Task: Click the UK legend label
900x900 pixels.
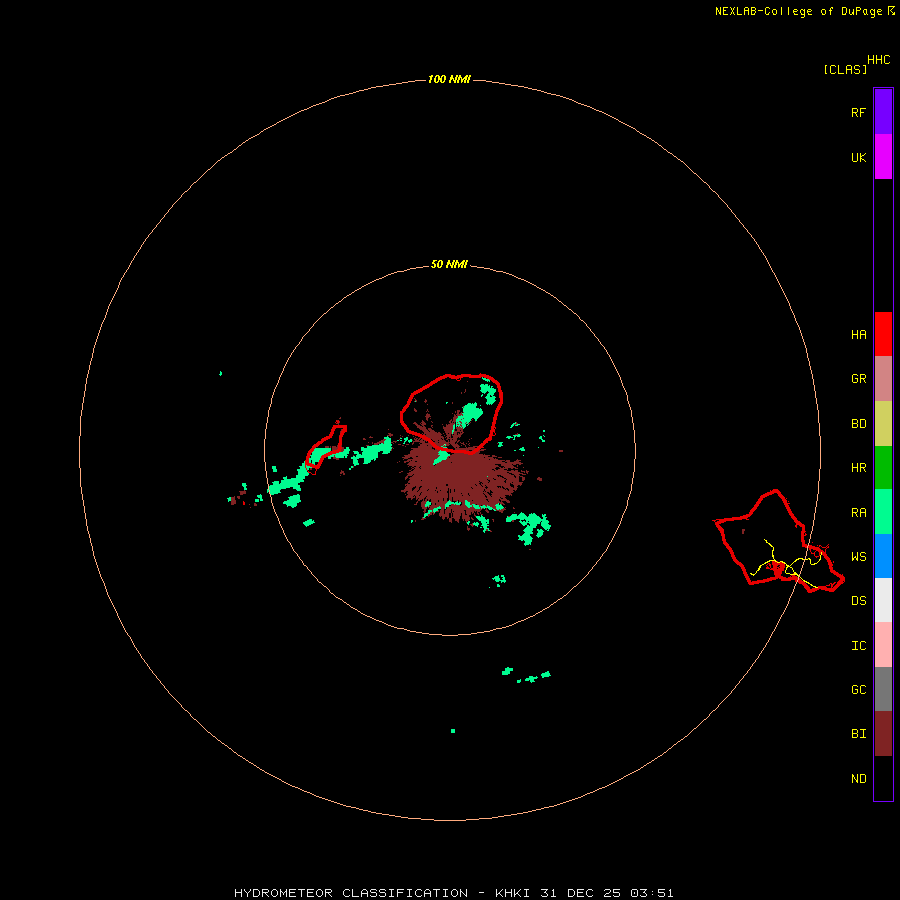Action: pyautogui.click(x=858, y=158)
